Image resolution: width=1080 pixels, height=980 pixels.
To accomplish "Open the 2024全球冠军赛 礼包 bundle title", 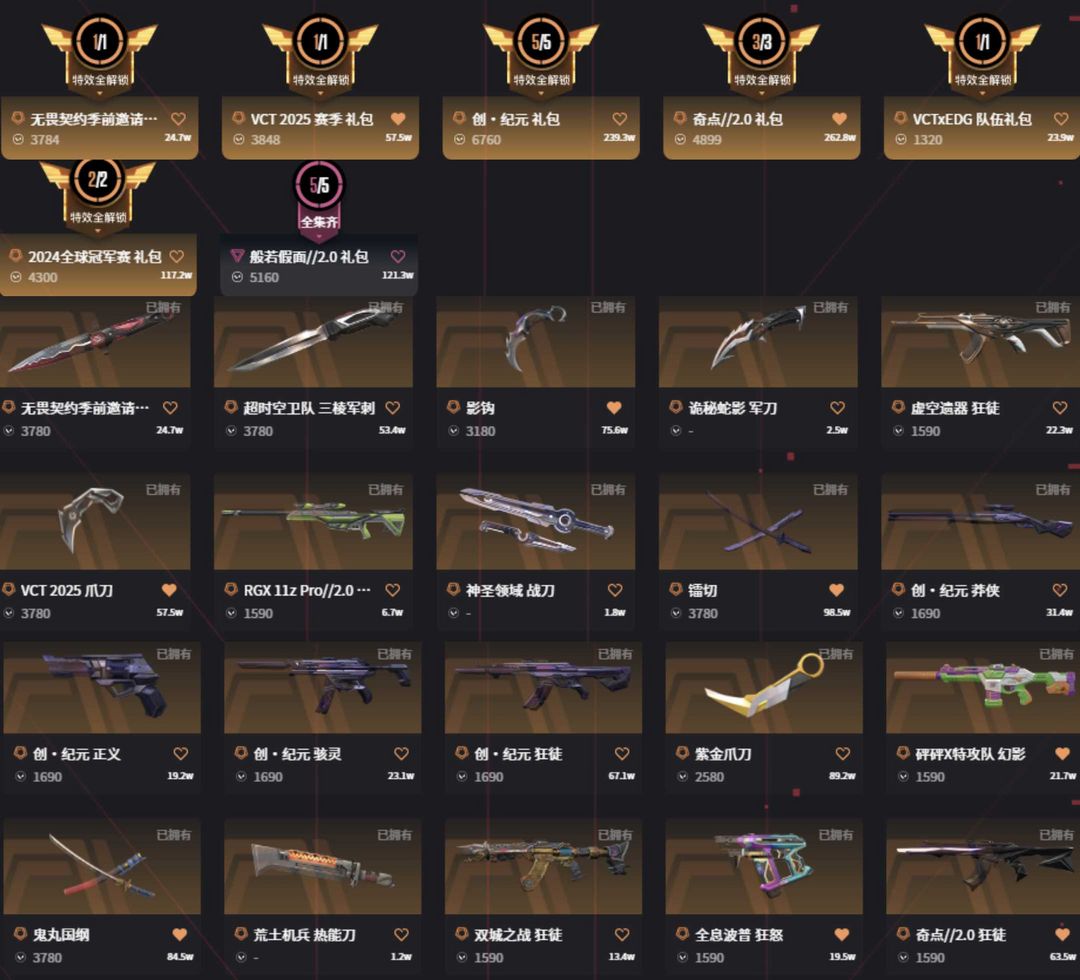I will pyautogui.click(x=95, y=257).
